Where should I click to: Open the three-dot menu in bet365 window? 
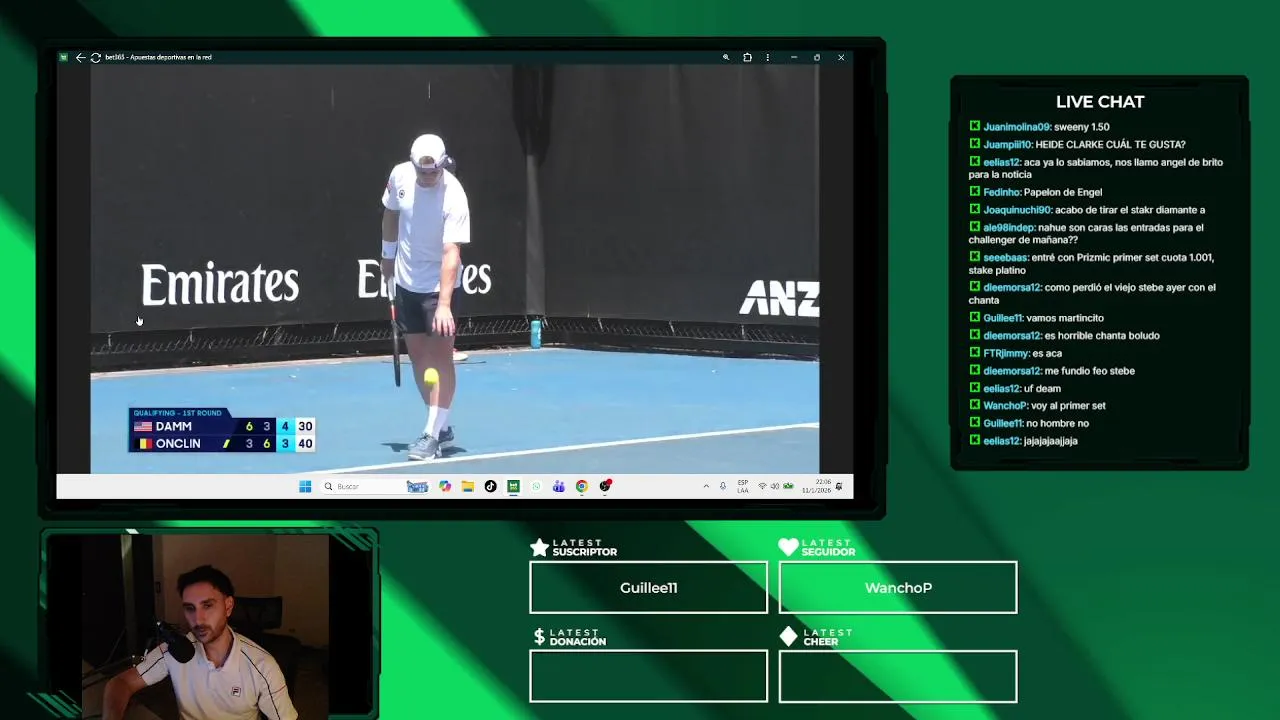point(768,57)
